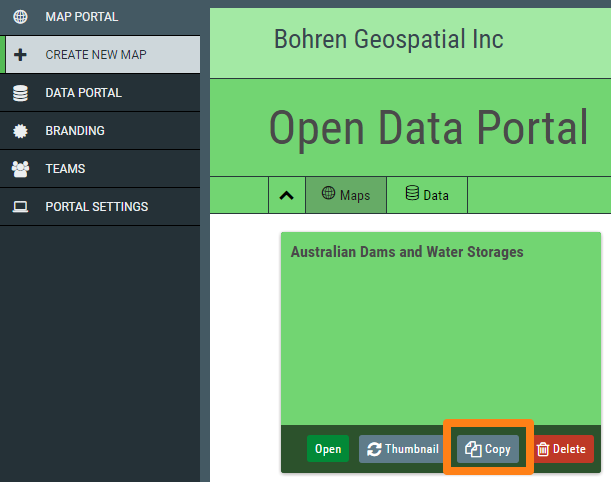Click the Teams people icon
611x482 pixels.
pyautogui.click(x=20, y=169)
